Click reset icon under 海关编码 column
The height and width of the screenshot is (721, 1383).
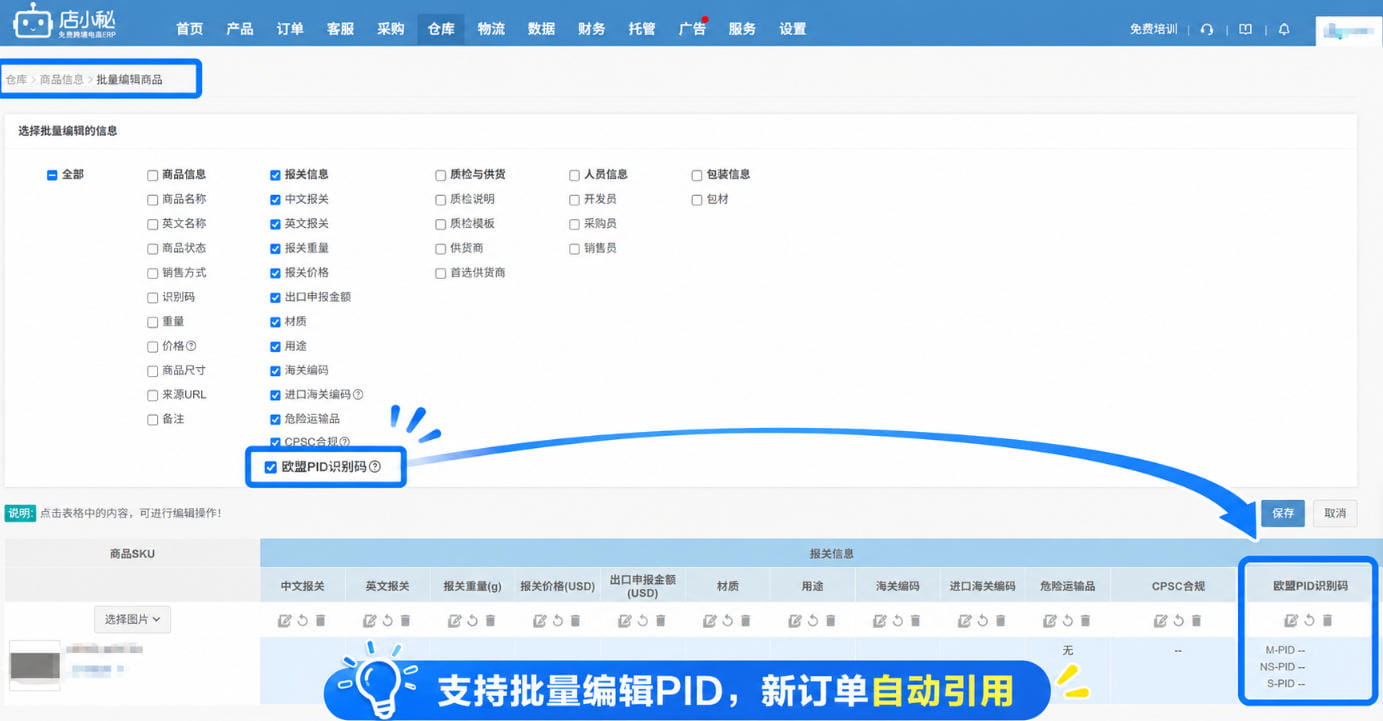click(898, 621)
